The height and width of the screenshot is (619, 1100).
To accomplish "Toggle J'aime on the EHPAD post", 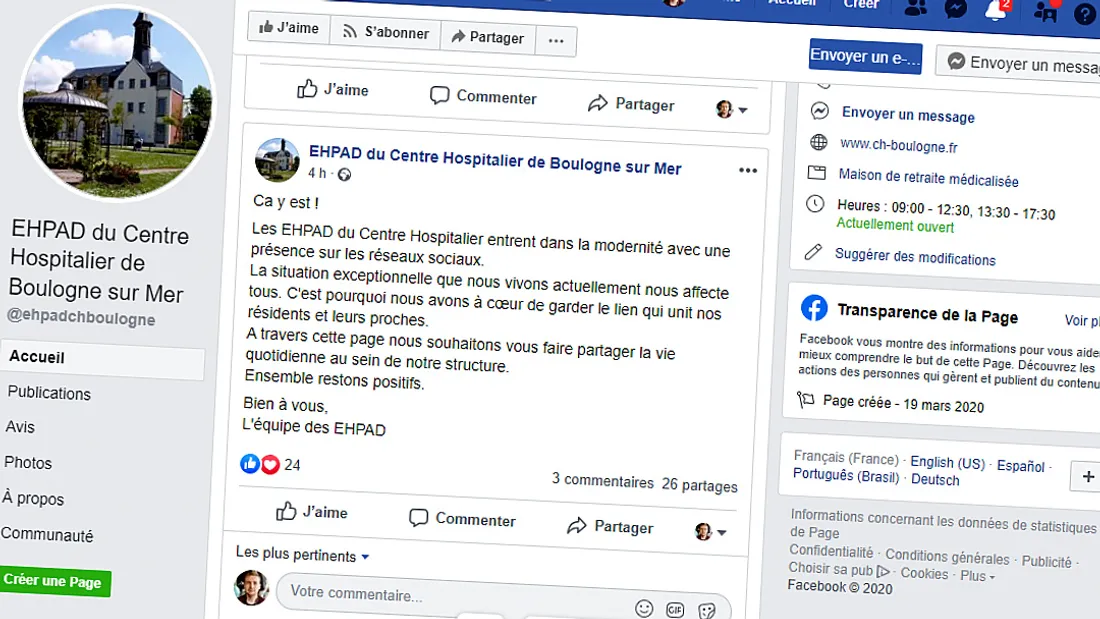I will pos(311,512).
